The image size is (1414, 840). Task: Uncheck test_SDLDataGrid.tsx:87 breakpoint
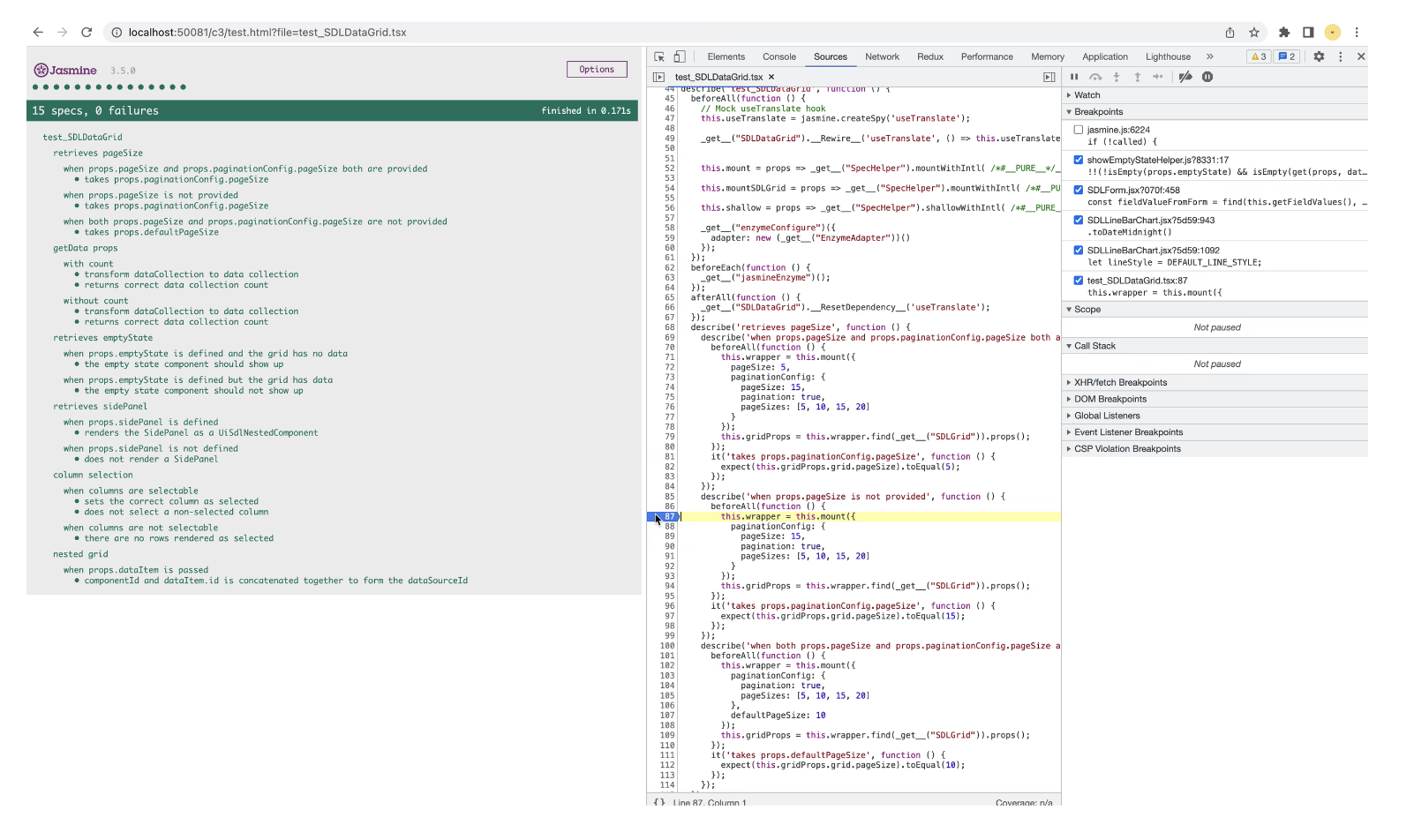(1079, 281)
